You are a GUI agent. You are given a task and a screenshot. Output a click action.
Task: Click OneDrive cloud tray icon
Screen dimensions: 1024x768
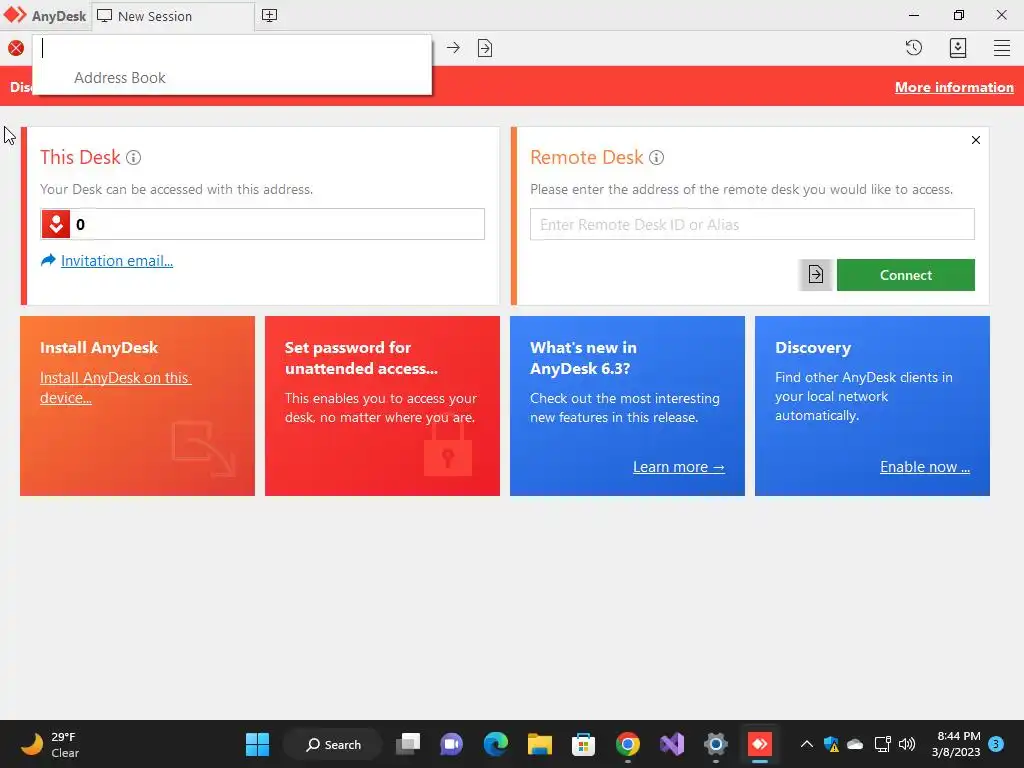click(x=855, y=744)
